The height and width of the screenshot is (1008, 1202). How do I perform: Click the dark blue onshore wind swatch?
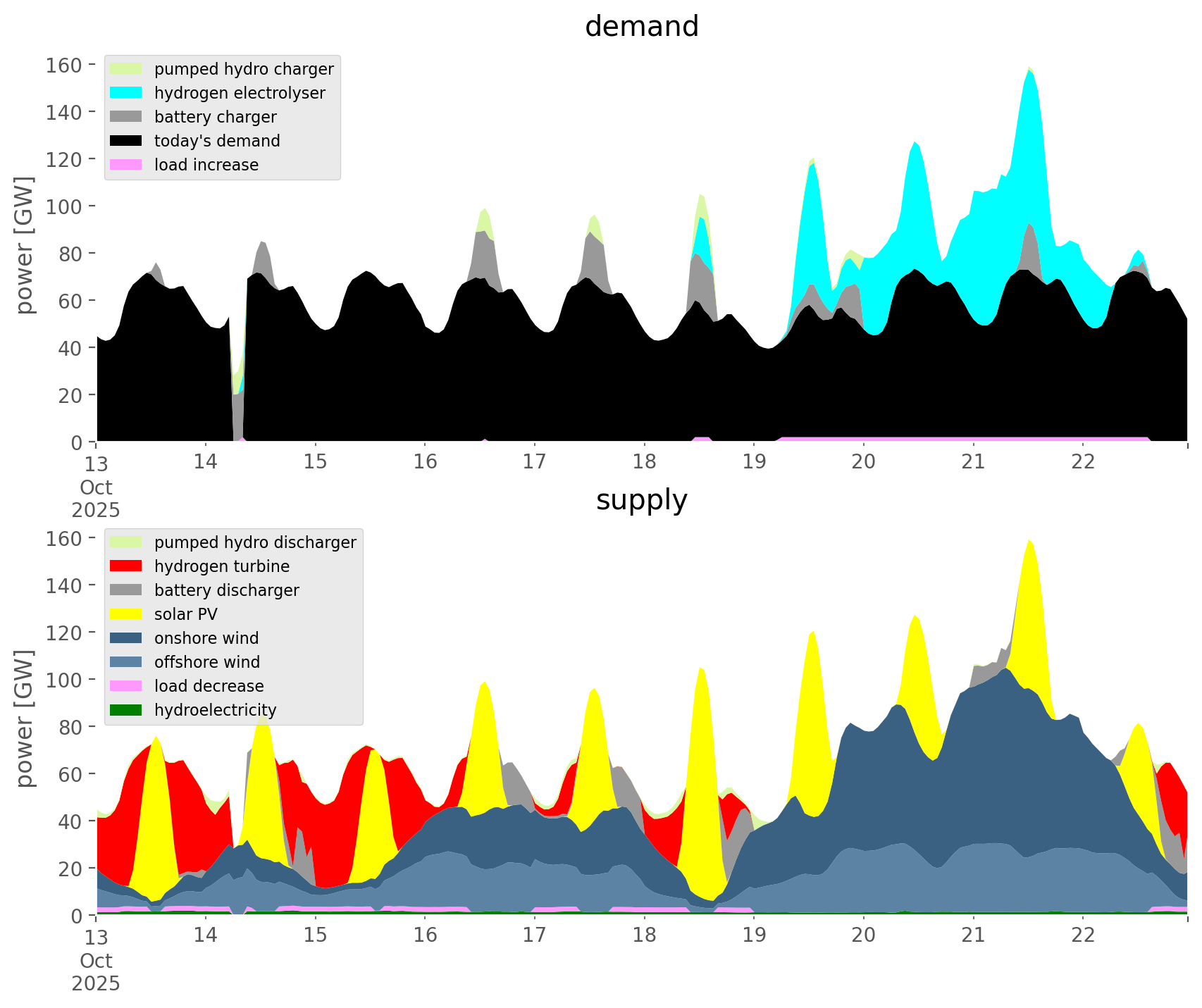pyautogui.click(x=126, y=638)
